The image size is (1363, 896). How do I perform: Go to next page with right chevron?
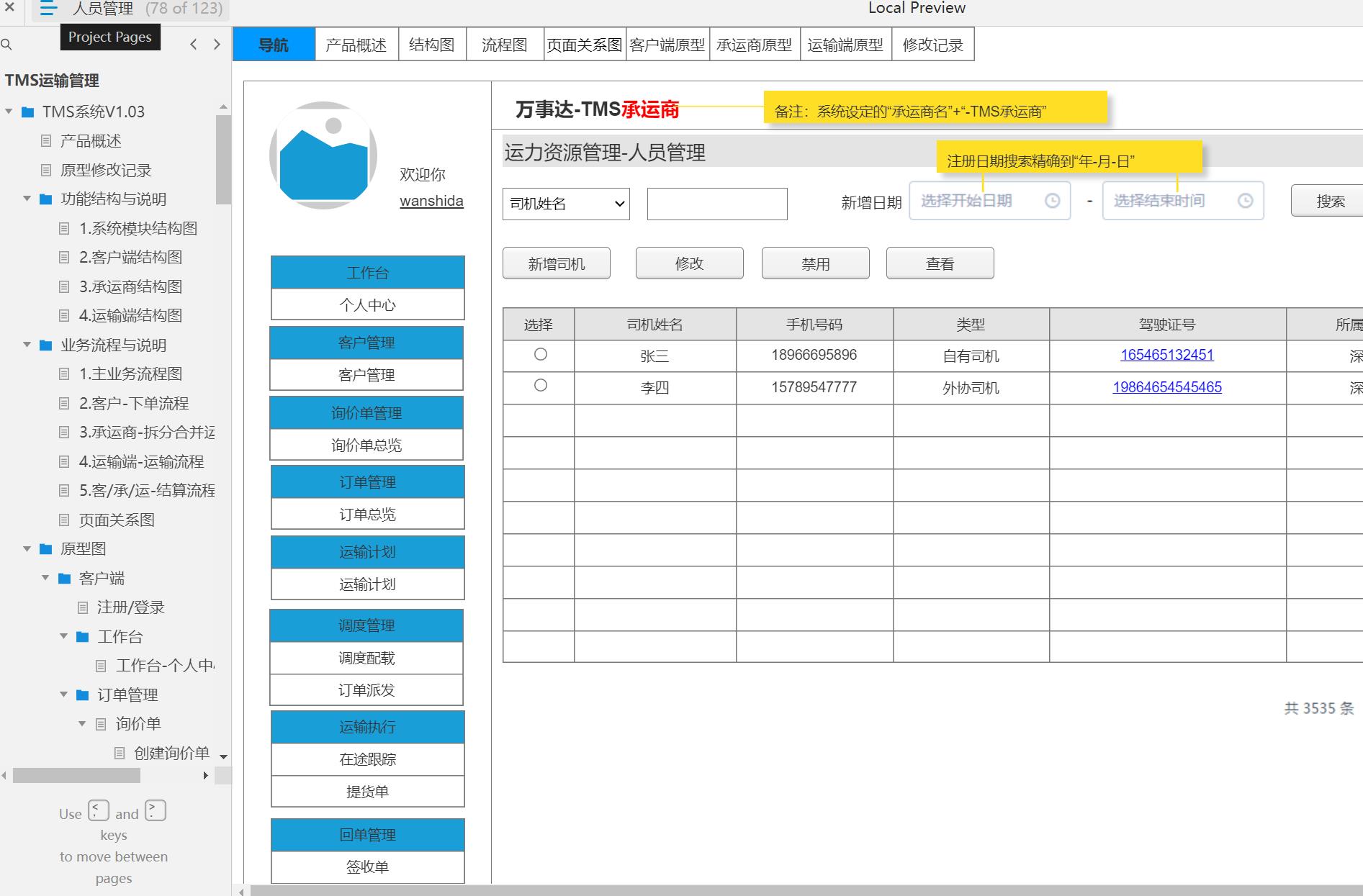tap(217, 45)
